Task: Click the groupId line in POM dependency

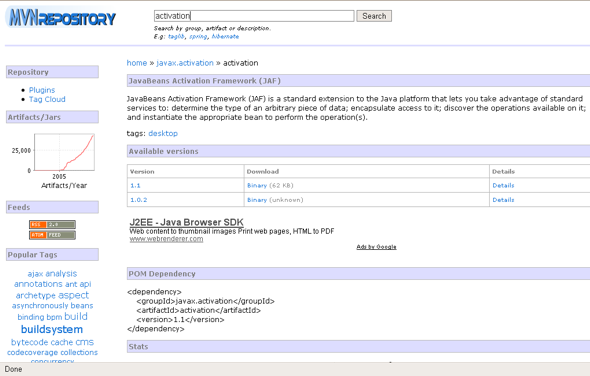Action: (205, 301)
